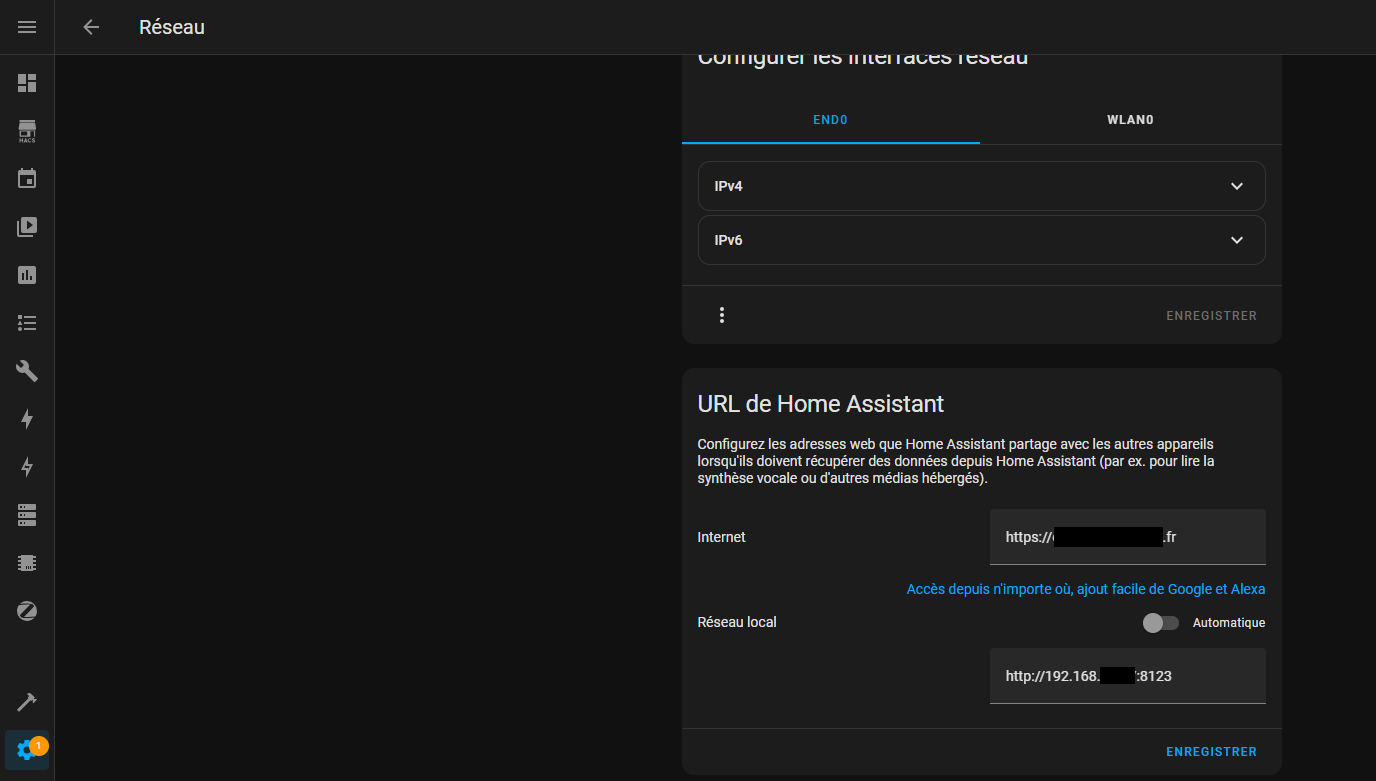Open the Media browser icon

coord(27,227)
